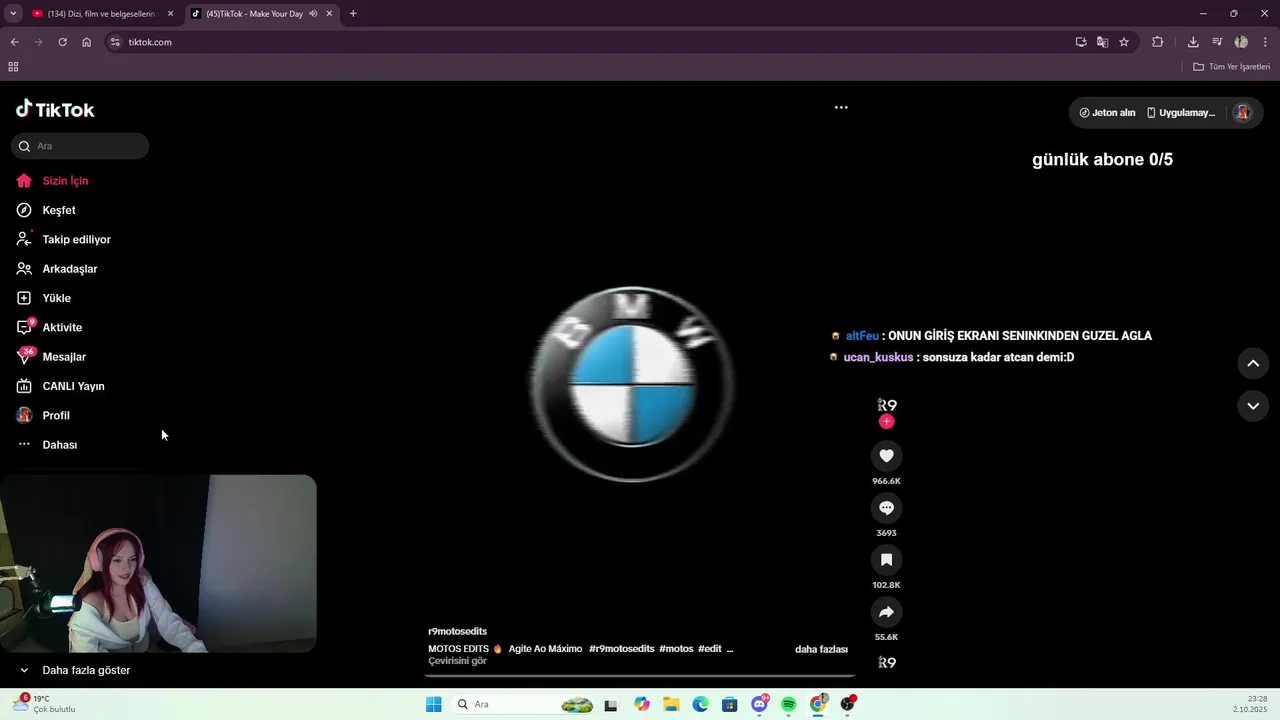Follow creator via the red plus badge
The width and height of the screenshot is (1280, 720).
(886, 422)
